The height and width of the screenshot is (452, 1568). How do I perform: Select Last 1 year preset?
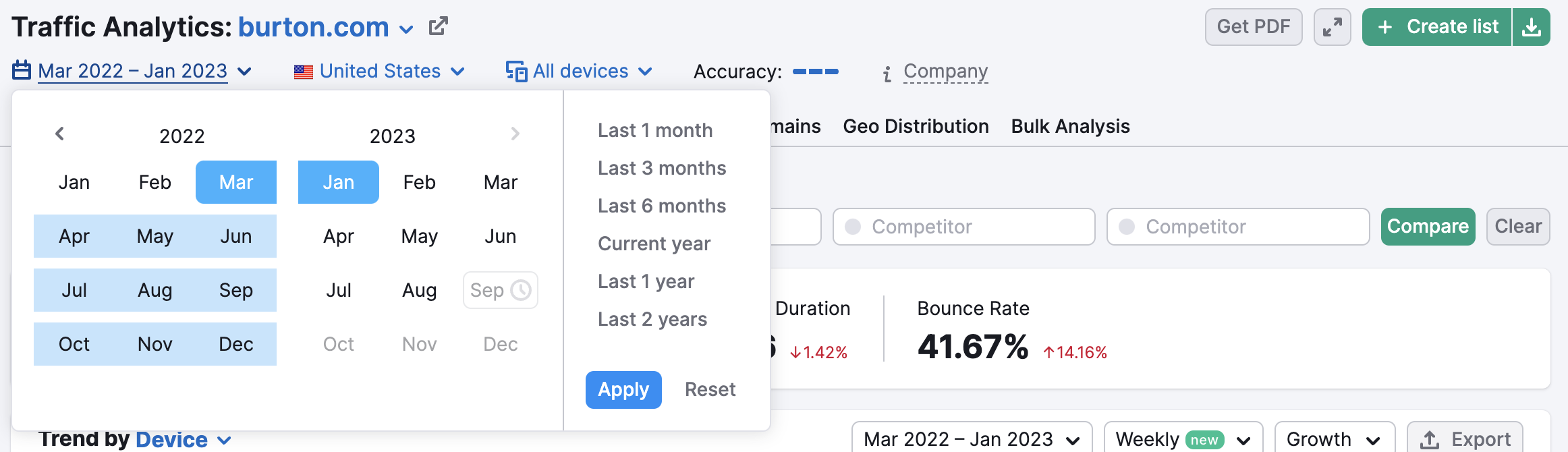[646, 281]
